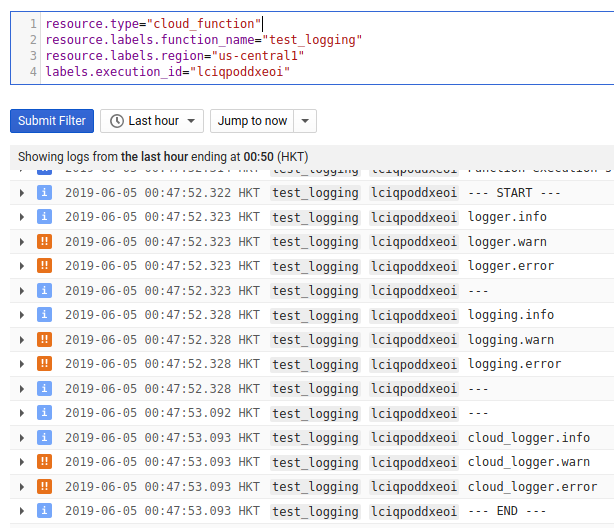Click the '--- END ---' message text

(x=507, y=511)
